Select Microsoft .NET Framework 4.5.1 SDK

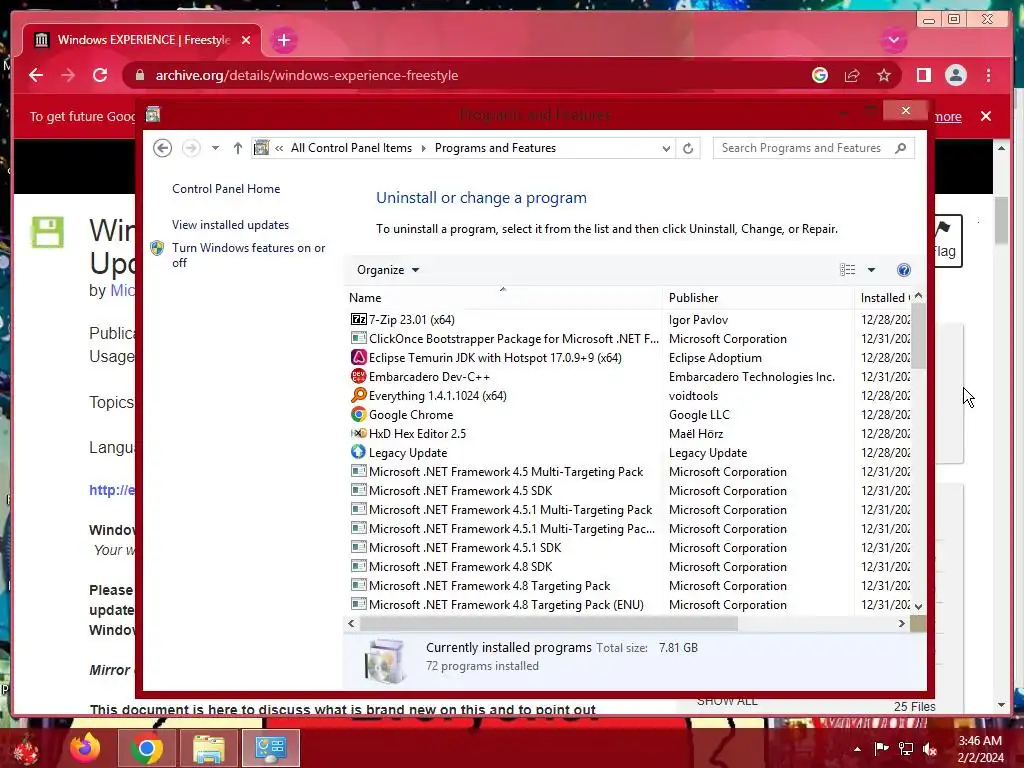click(x=456, y=547)
